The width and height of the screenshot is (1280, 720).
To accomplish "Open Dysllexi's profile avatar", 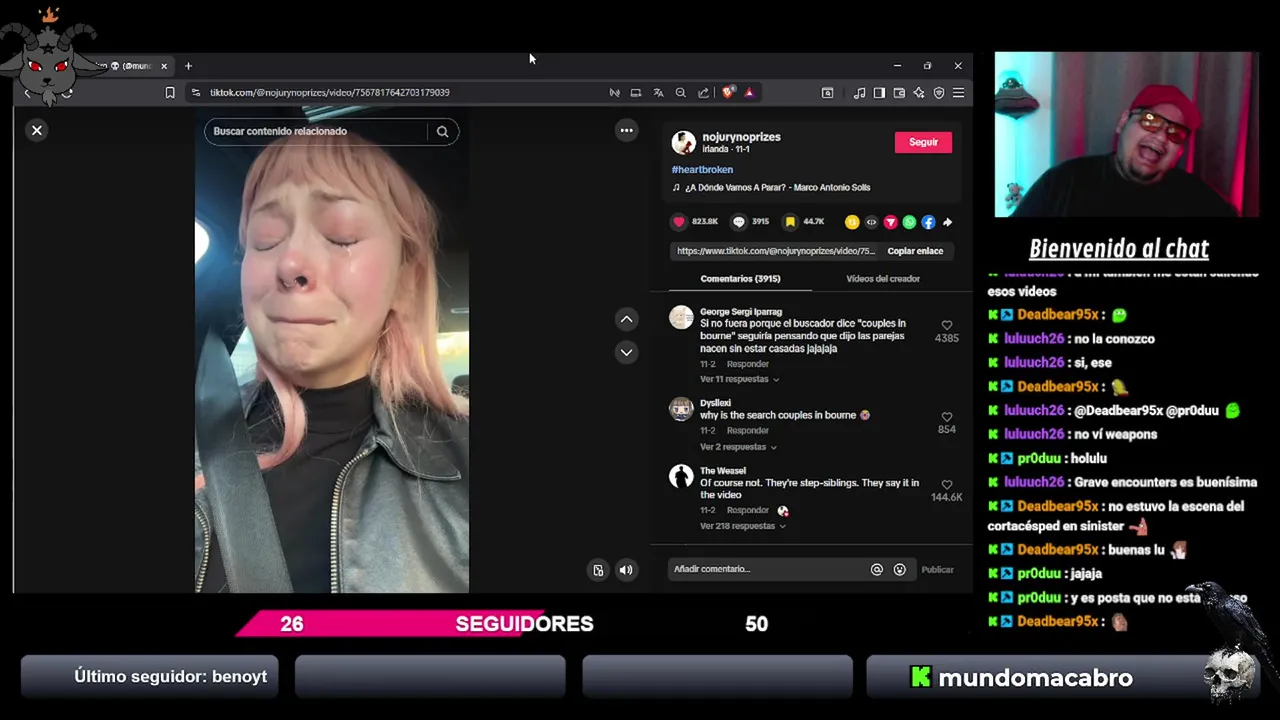I will click(x=681, y=408).
